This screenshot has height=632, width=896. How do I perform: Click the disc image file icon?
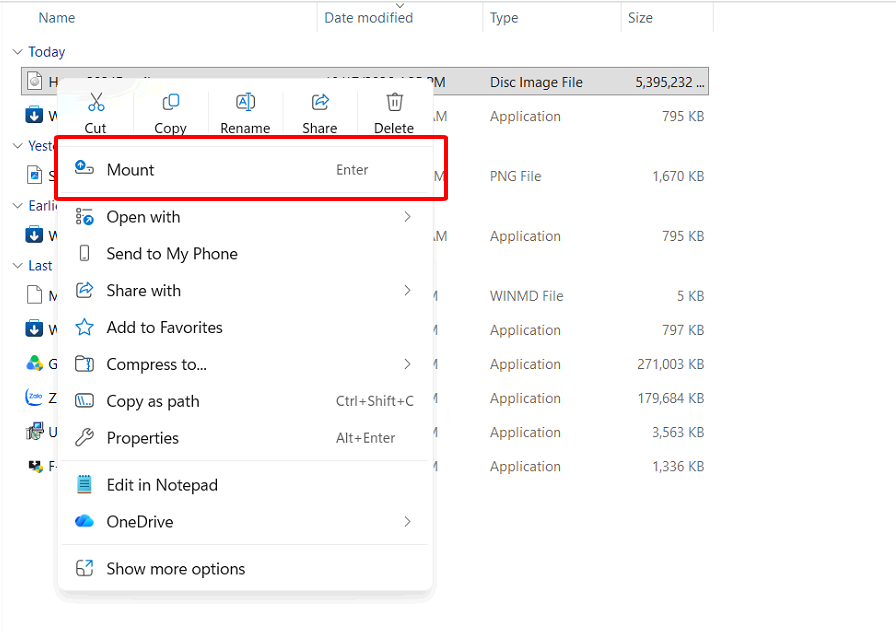[x=35, y=82]
